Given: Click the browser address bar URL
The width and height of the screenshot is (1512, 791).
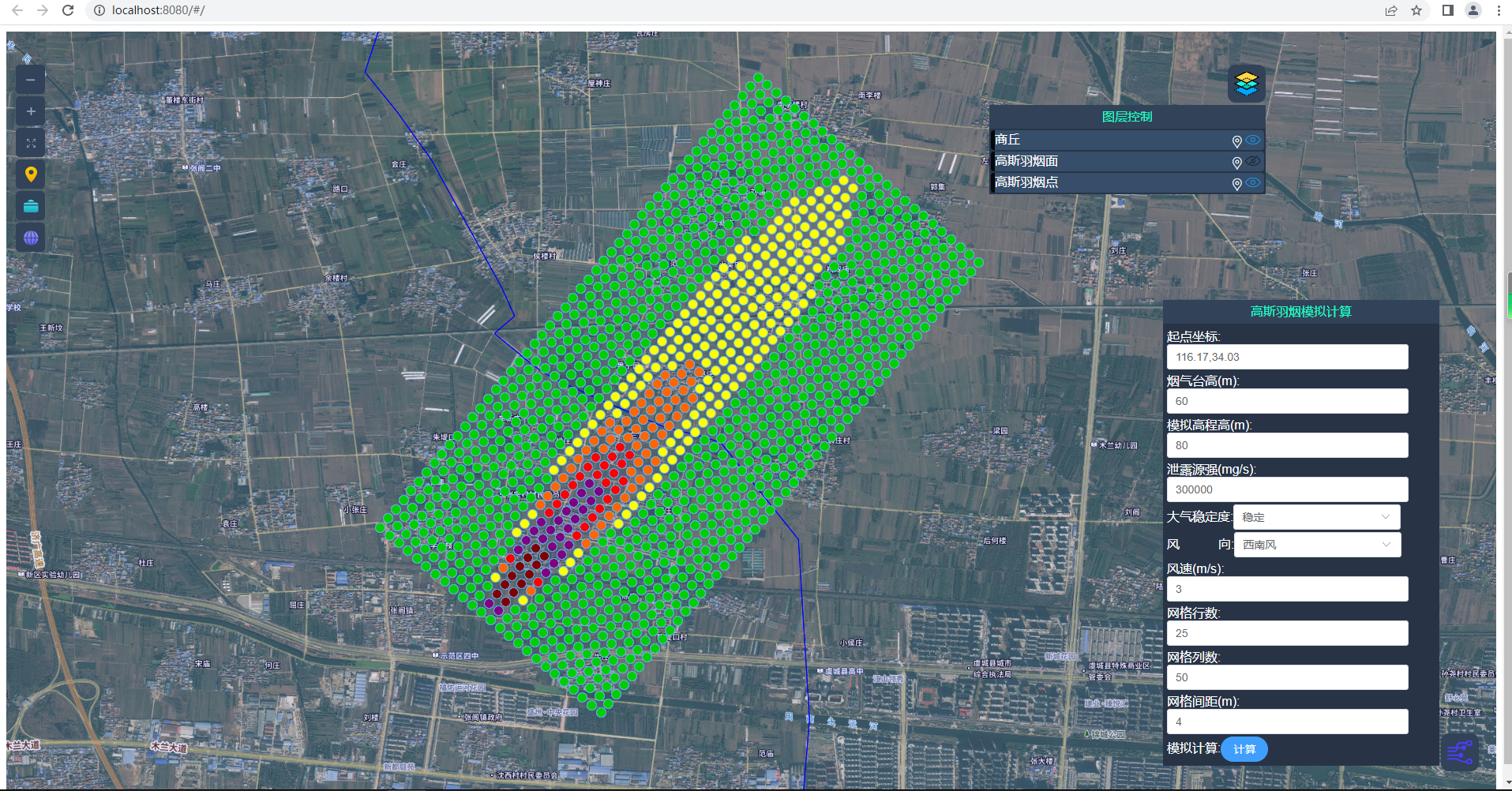Looking at the screenshot, I should coord(159,10).
